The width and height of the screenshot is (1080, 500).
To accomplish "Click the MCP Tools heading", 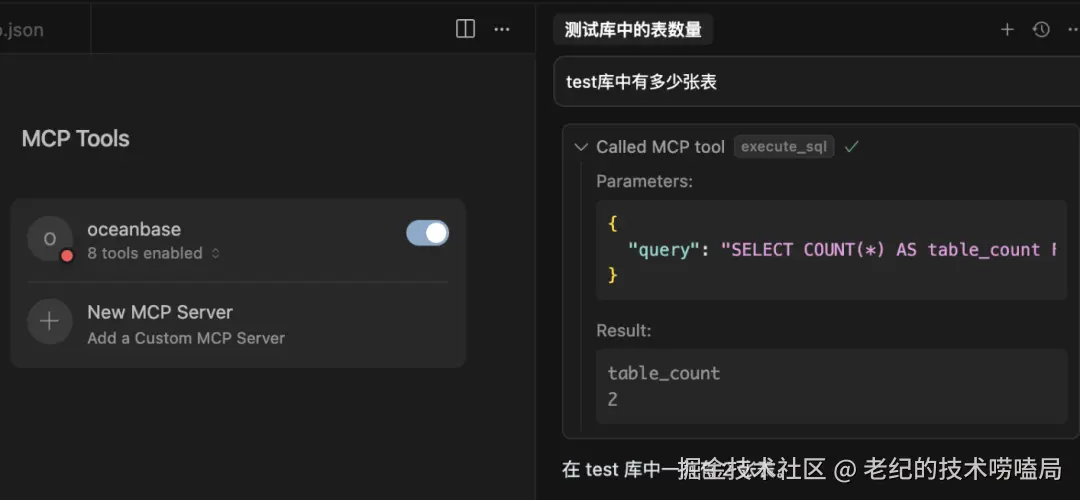I will point(76,138).
